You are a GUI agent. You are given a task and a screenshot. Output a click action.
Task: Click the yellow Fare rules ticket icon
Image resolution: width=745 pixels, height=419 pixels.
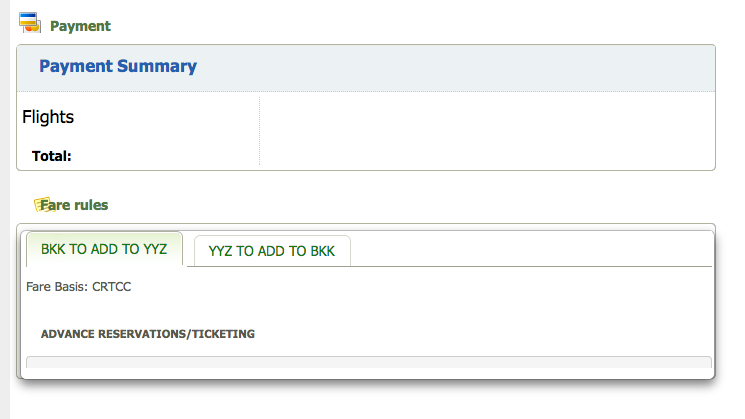pyautogui.click(x=43, y=205)
